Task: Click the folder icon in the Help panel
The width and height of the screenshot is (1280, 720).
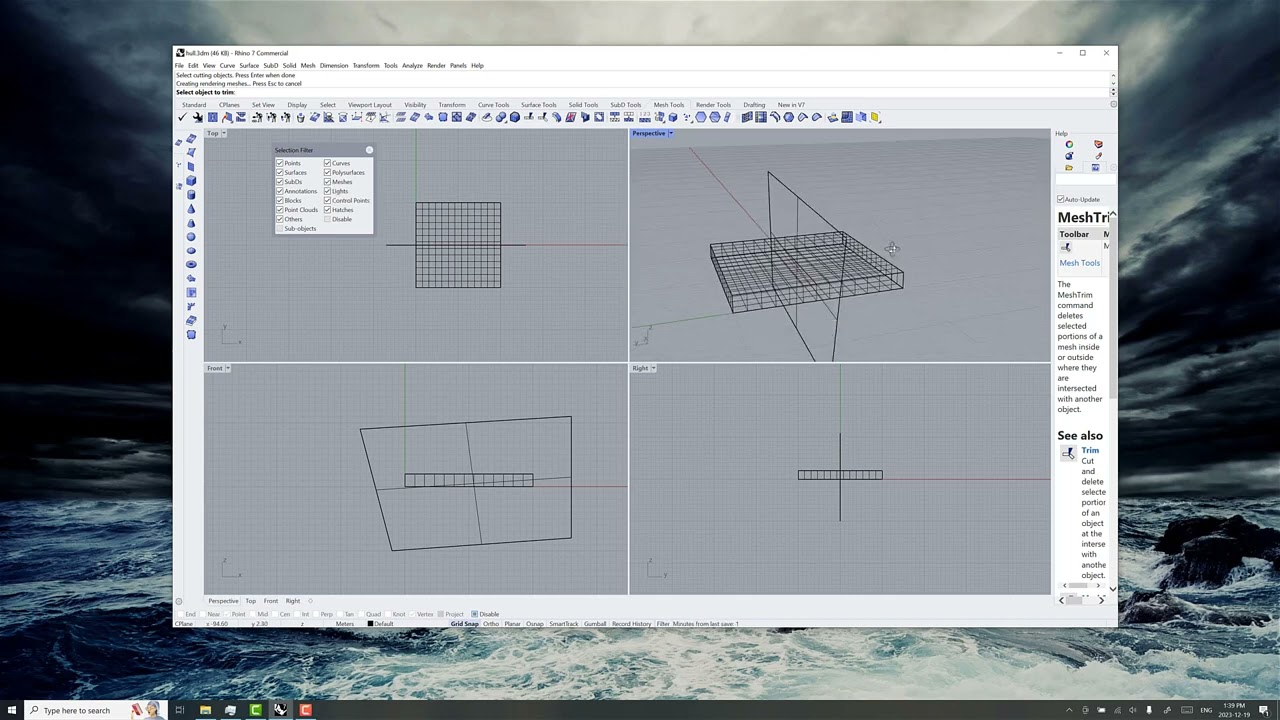Action: 1069,167
